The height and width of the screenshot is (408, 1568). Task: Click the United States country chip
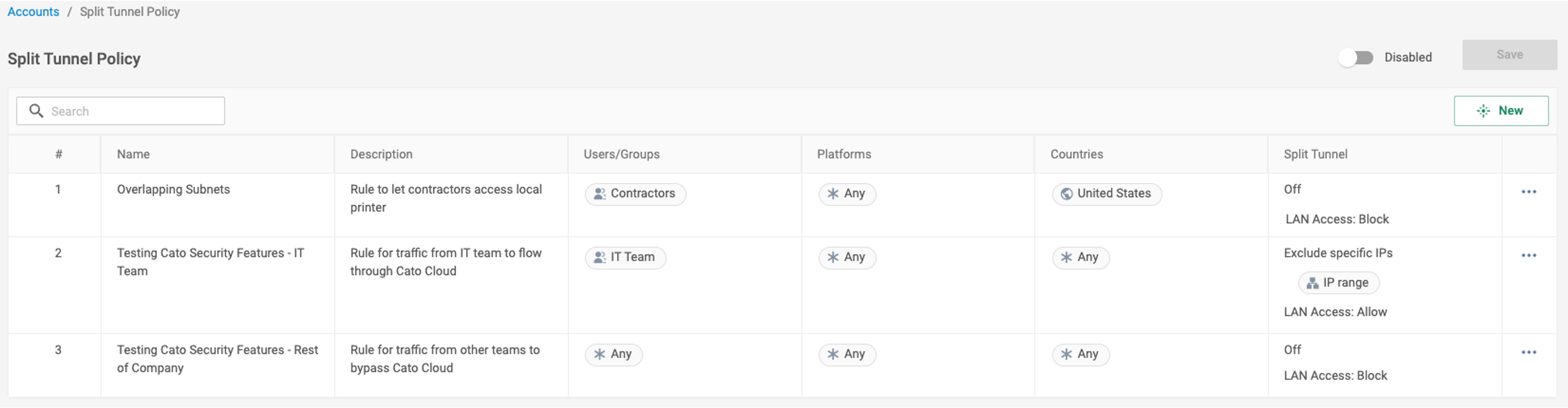(x=1106, y=193)
